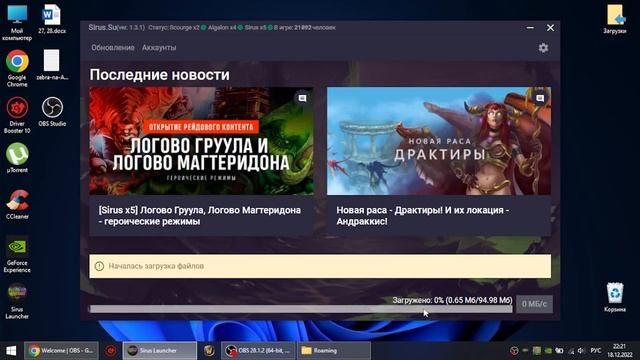Switch to the Аккаунты tab
This screenshot has width=640, height=360.
click(x=159, y=48)
